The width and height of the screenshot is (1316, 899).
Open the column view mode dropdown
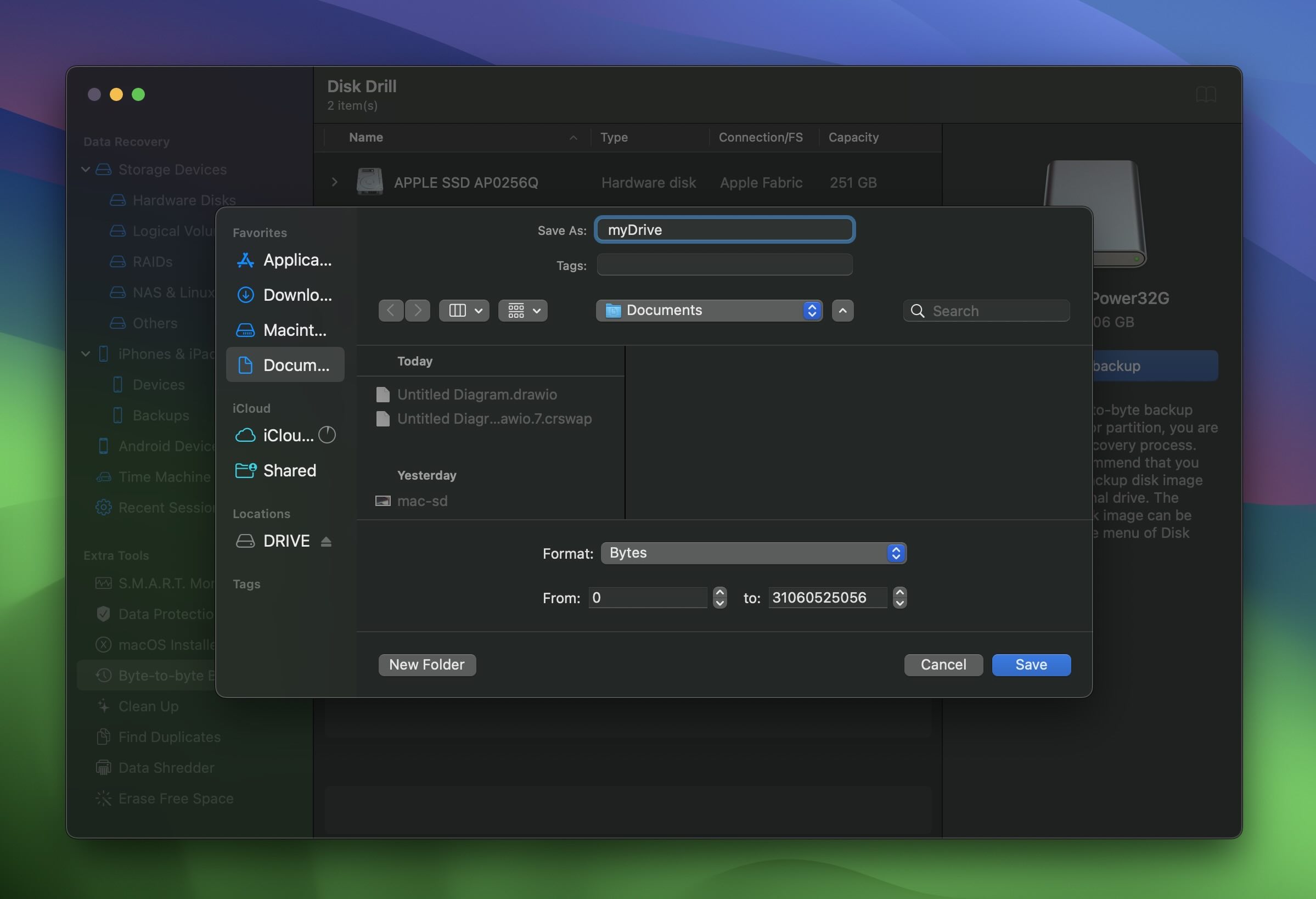pyautogui.click(x=464, y=311)
